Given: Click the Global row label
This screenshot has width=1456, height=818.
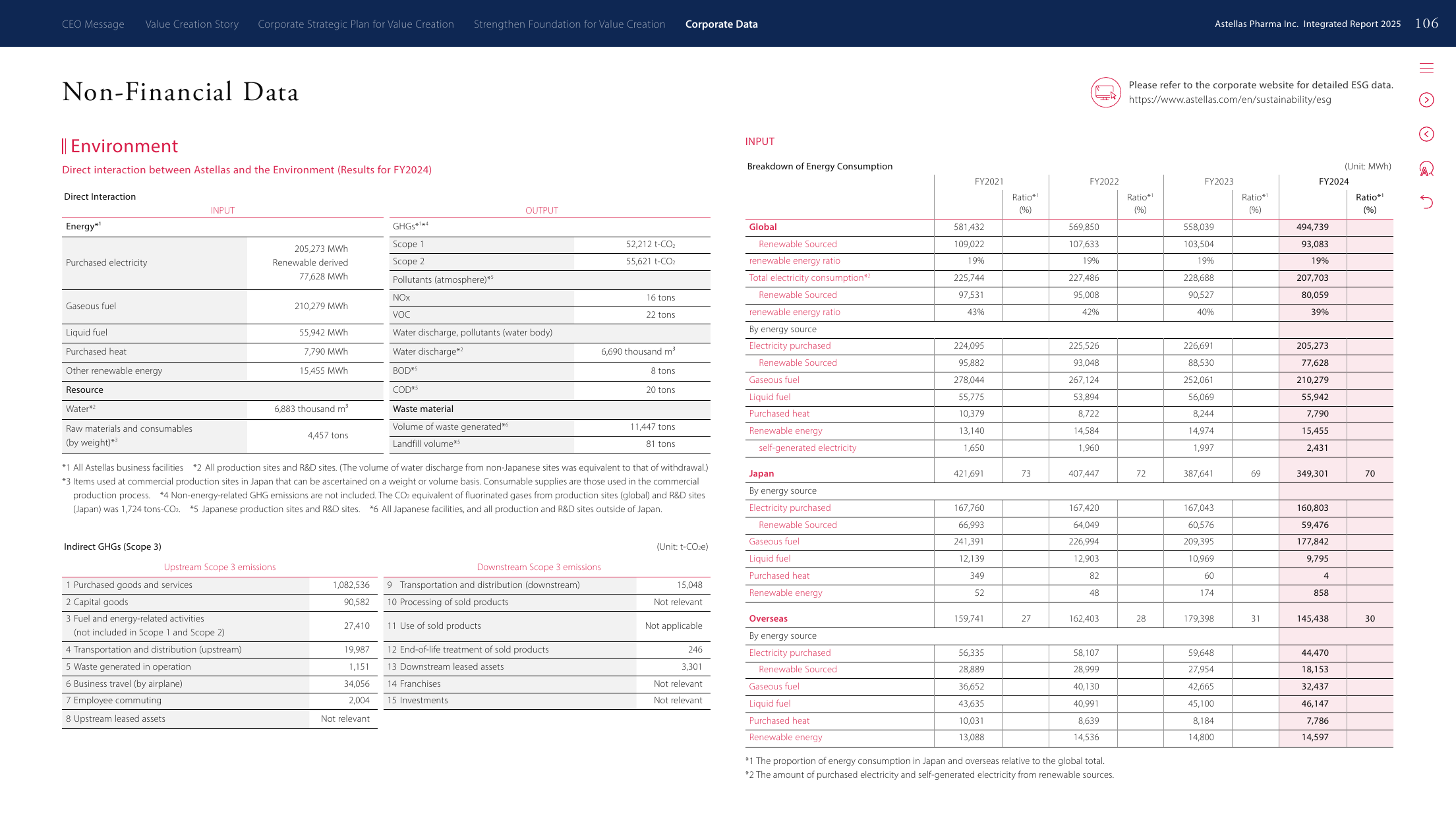Looking at the screenshot, I should [763, 227].
